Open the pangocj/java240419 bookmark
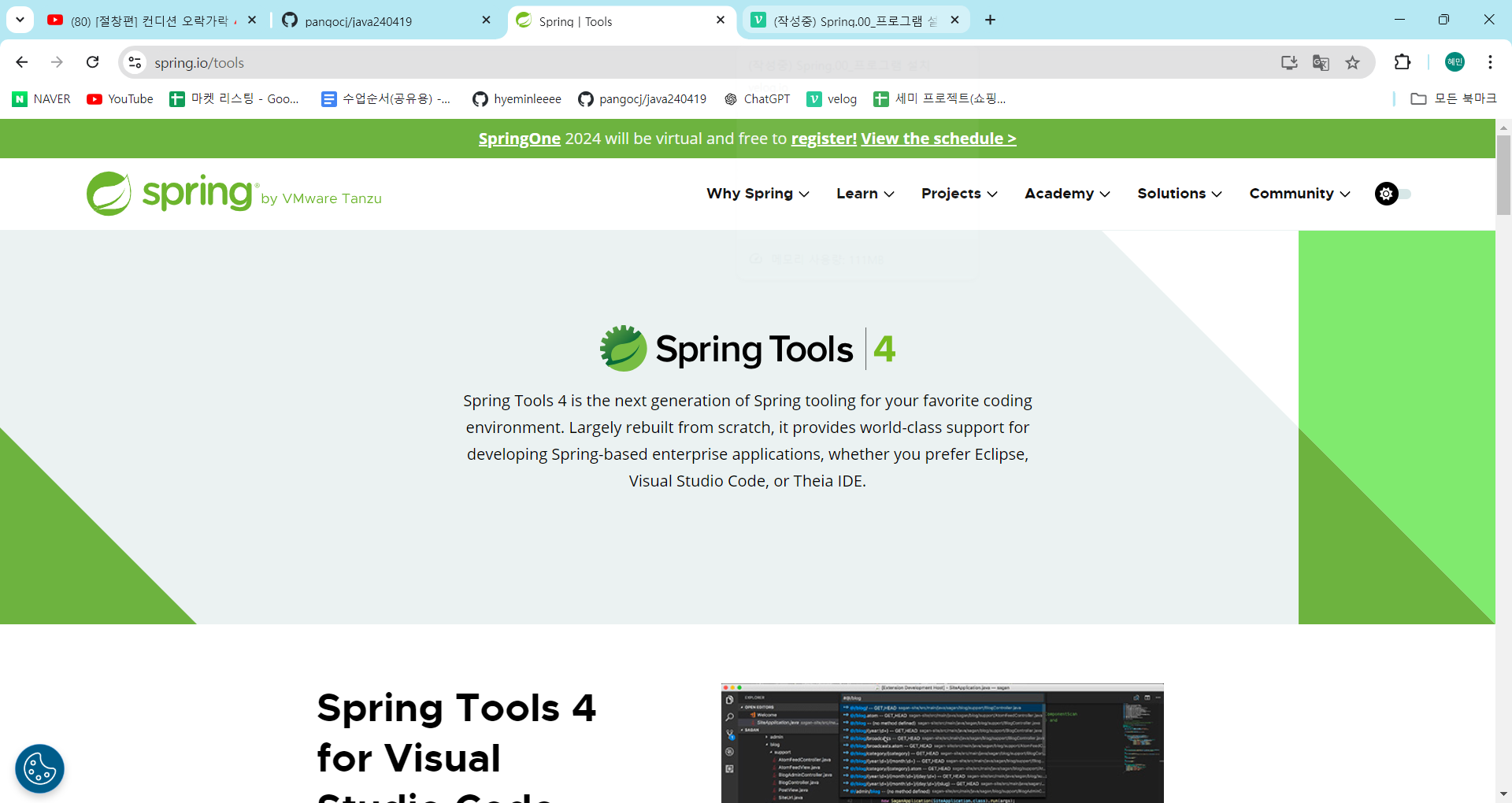The image size is (1512, 803). point(642,99)
